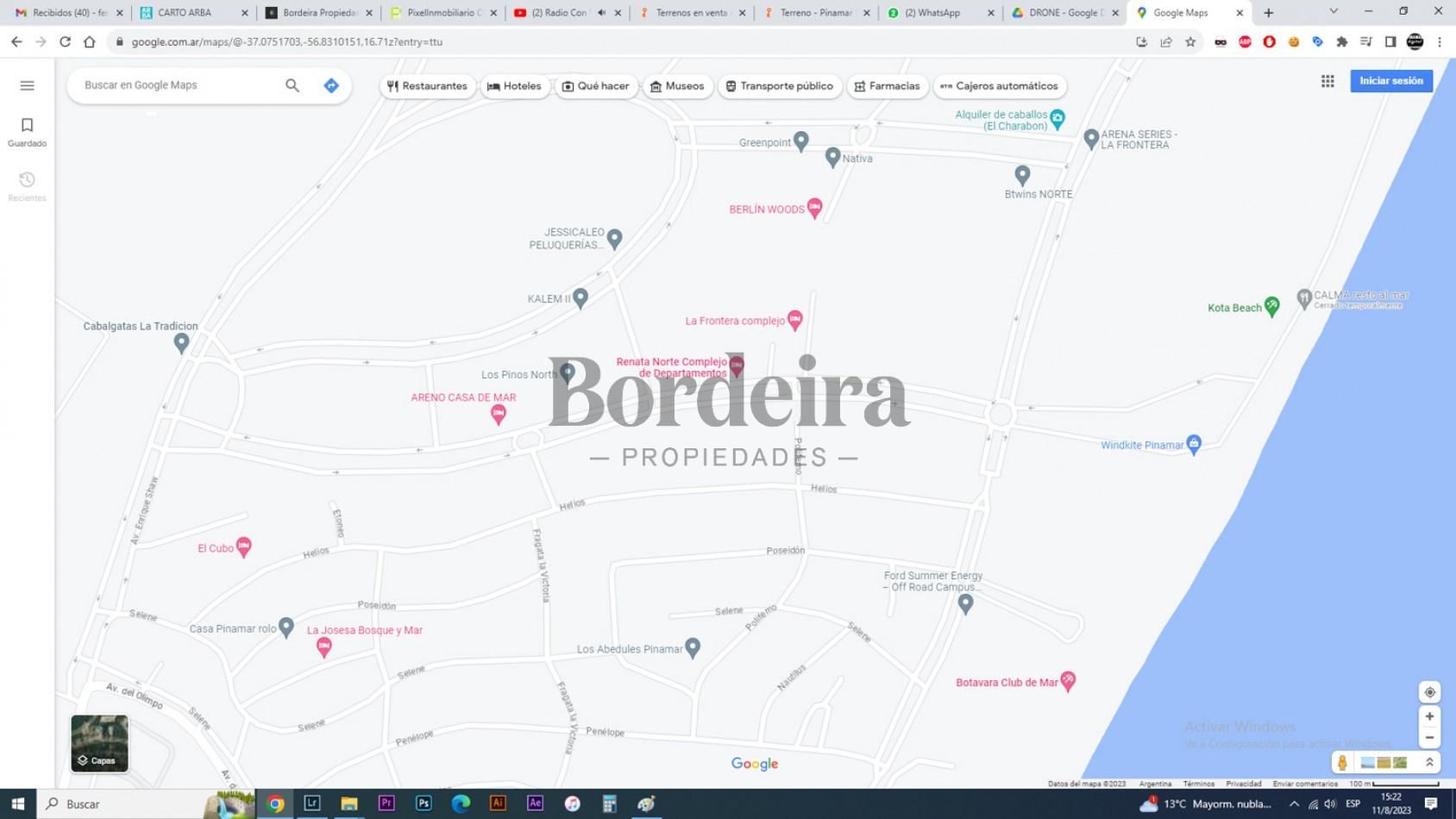Select the BERLÍN WOODS hotel pin
The height and width of the screenshot is (819, 1456).
tap(814, 209)
